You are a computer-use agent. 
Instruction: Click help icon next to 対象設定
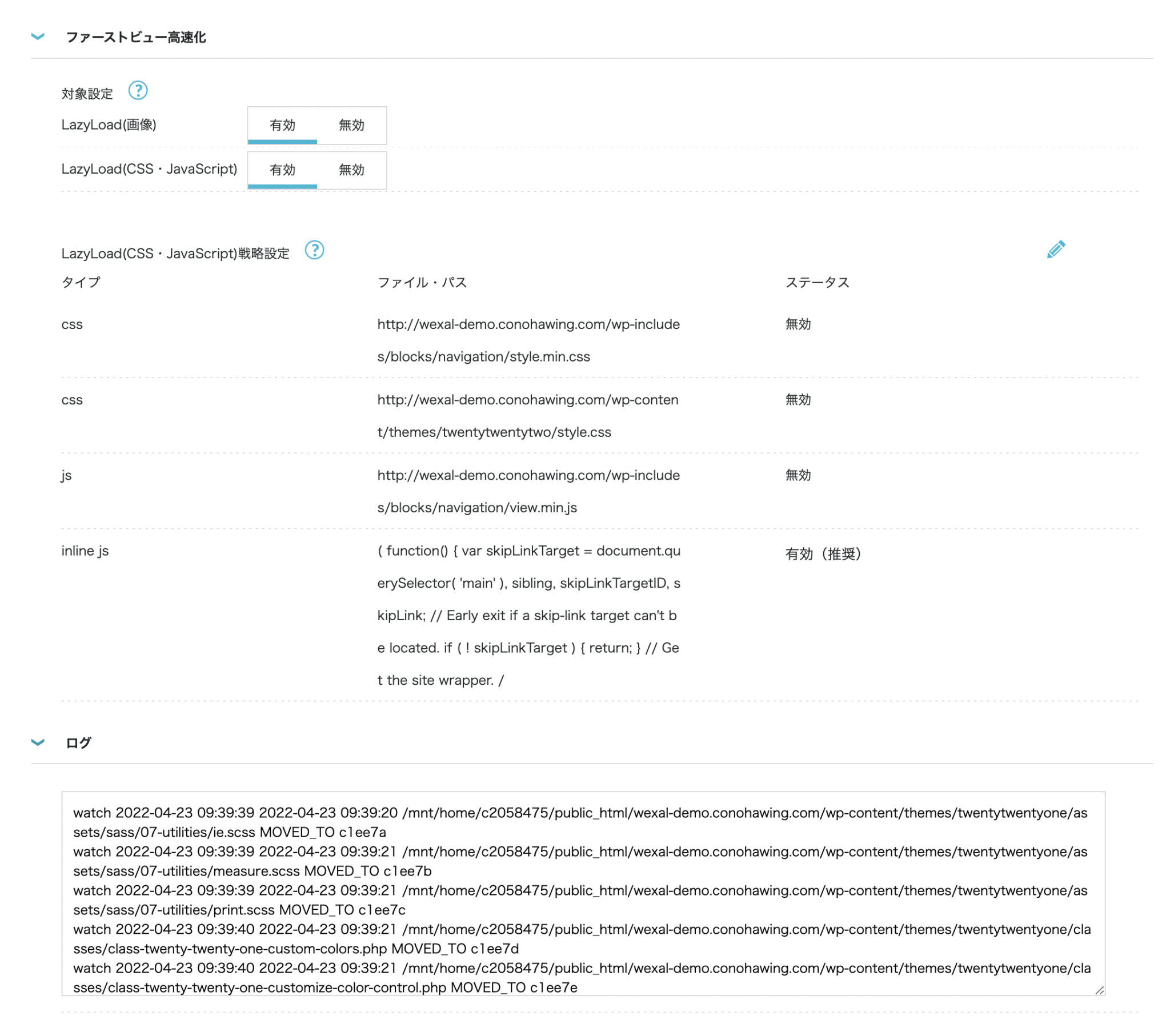(138, 90)
